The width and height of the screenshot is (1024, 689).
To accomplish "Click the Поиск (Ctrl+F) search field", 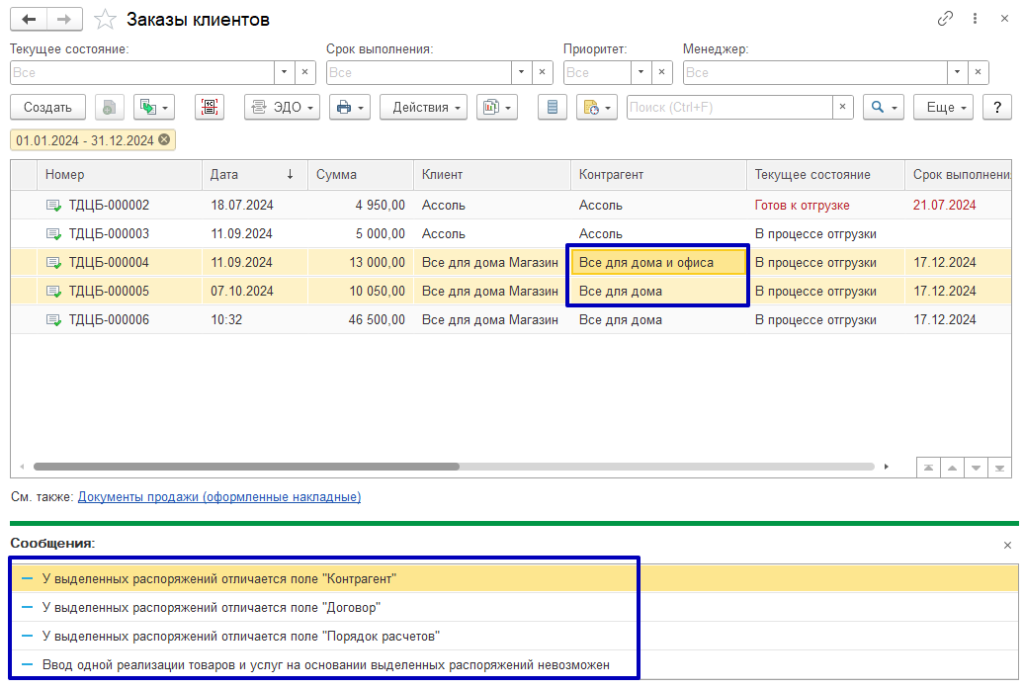I will (x=730, y=107).
